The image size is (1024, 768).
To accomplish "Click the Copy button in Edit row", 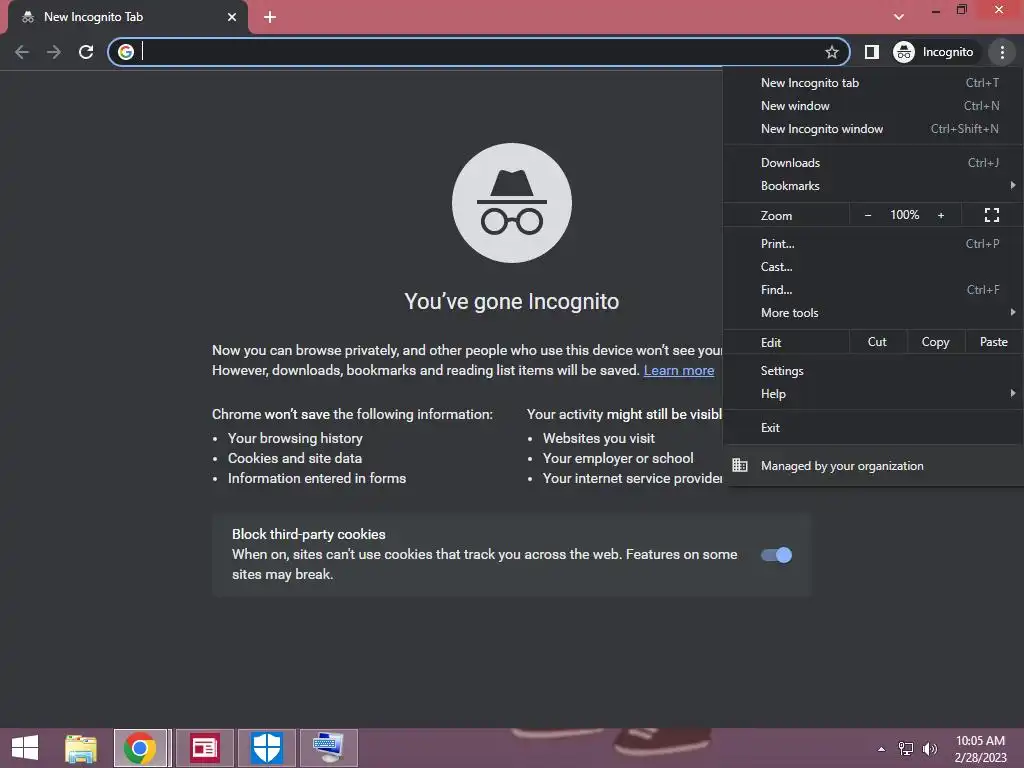I will [935, 342].
